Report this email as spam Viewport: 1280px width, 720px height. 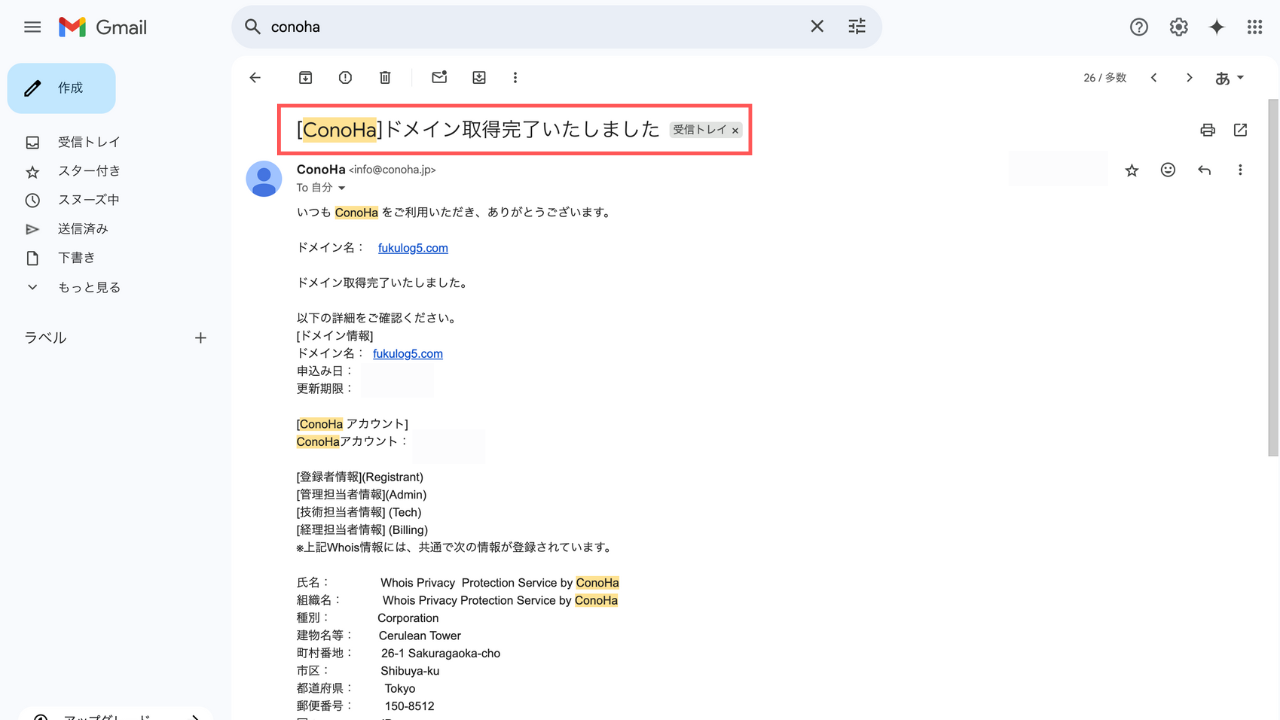point(345,77)
